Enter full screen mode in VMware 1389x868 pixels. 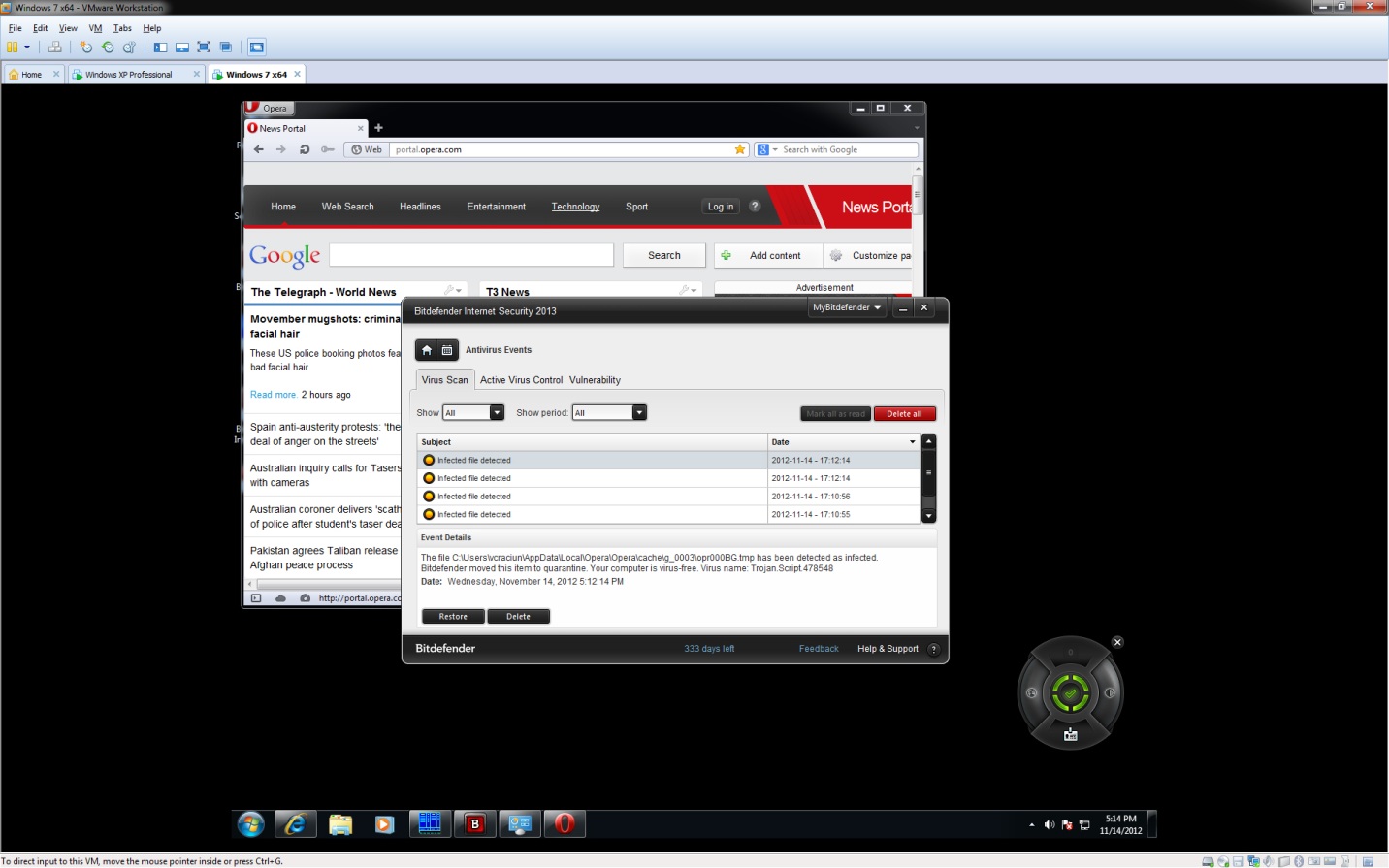(204, 47)
